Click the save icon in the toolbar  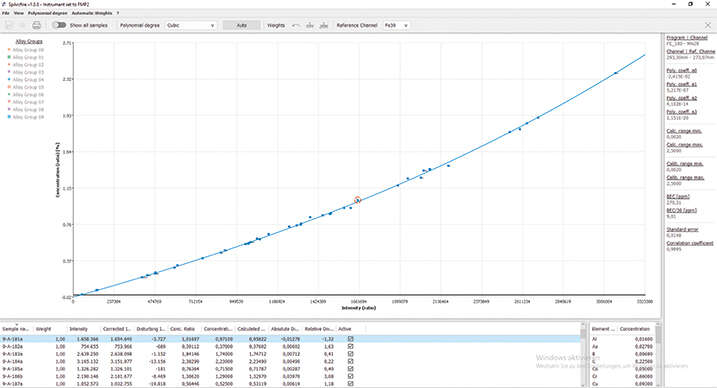coord(9,25)
